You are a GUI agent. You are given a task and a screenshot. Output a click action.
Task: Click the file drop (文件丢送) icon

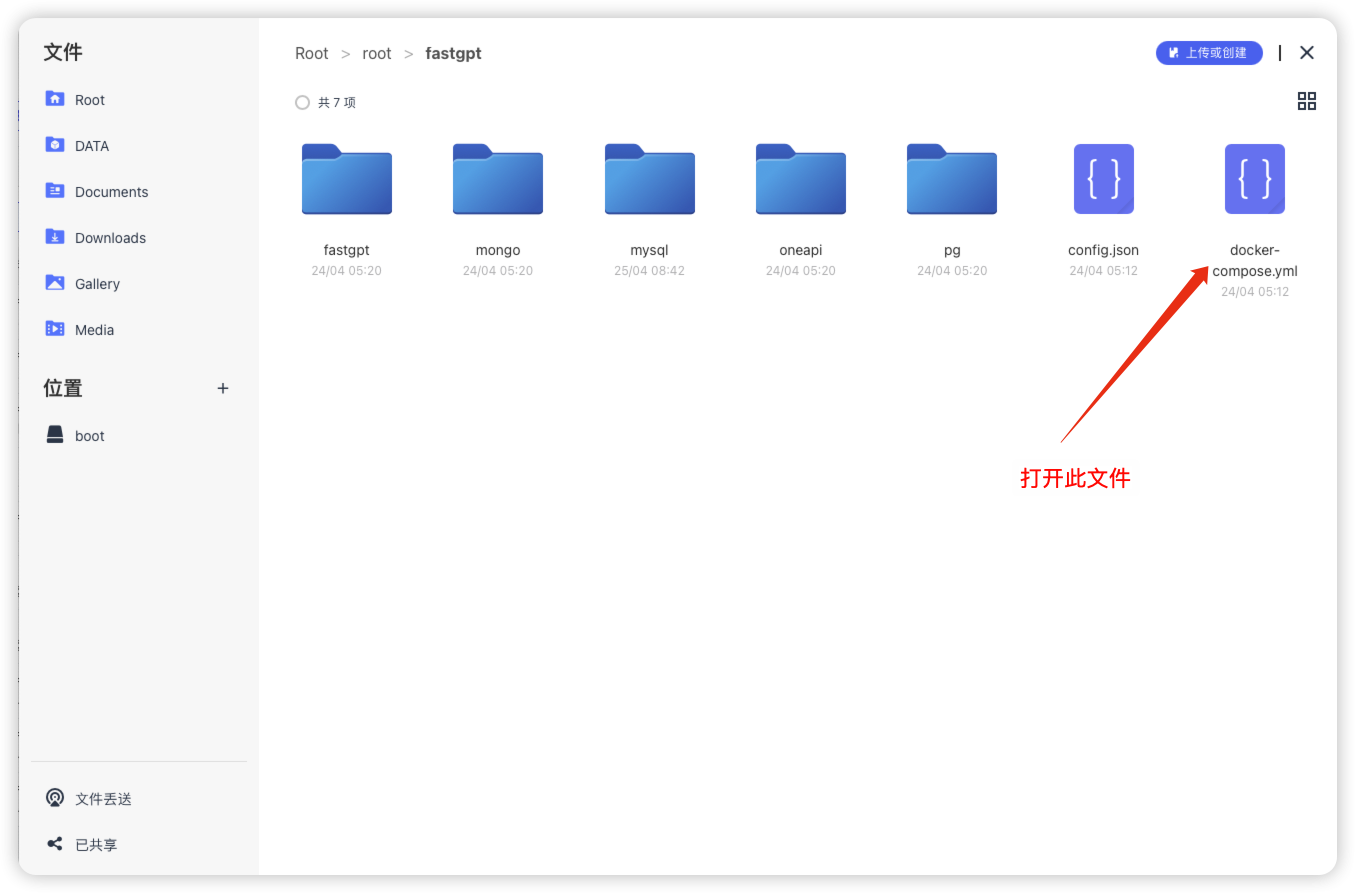(x=55, y=798)
